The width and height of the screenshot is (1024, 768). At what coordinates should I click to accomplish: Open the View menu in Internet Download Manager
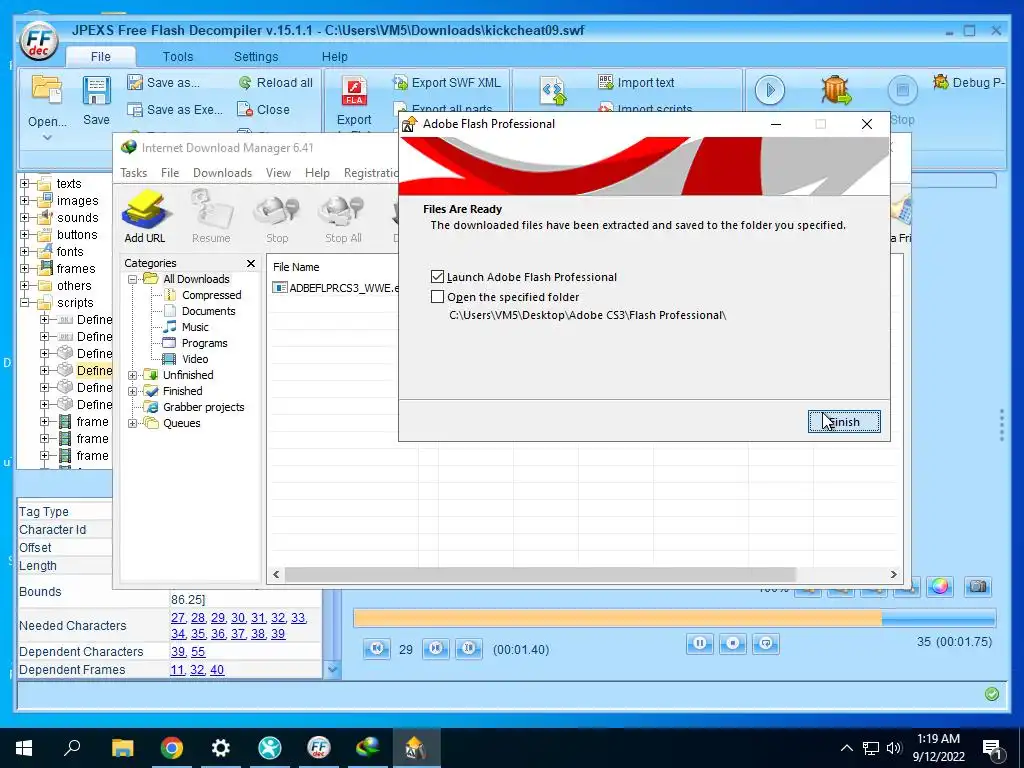pyautogui.click(x=278, y=172)
